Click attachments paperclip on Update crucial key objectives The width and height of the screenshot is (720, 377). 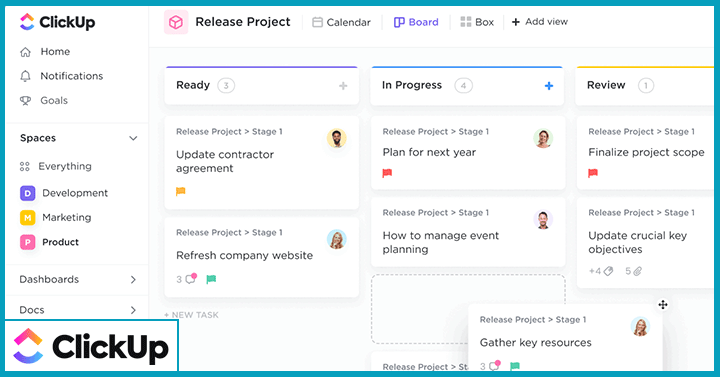(637, 271)
